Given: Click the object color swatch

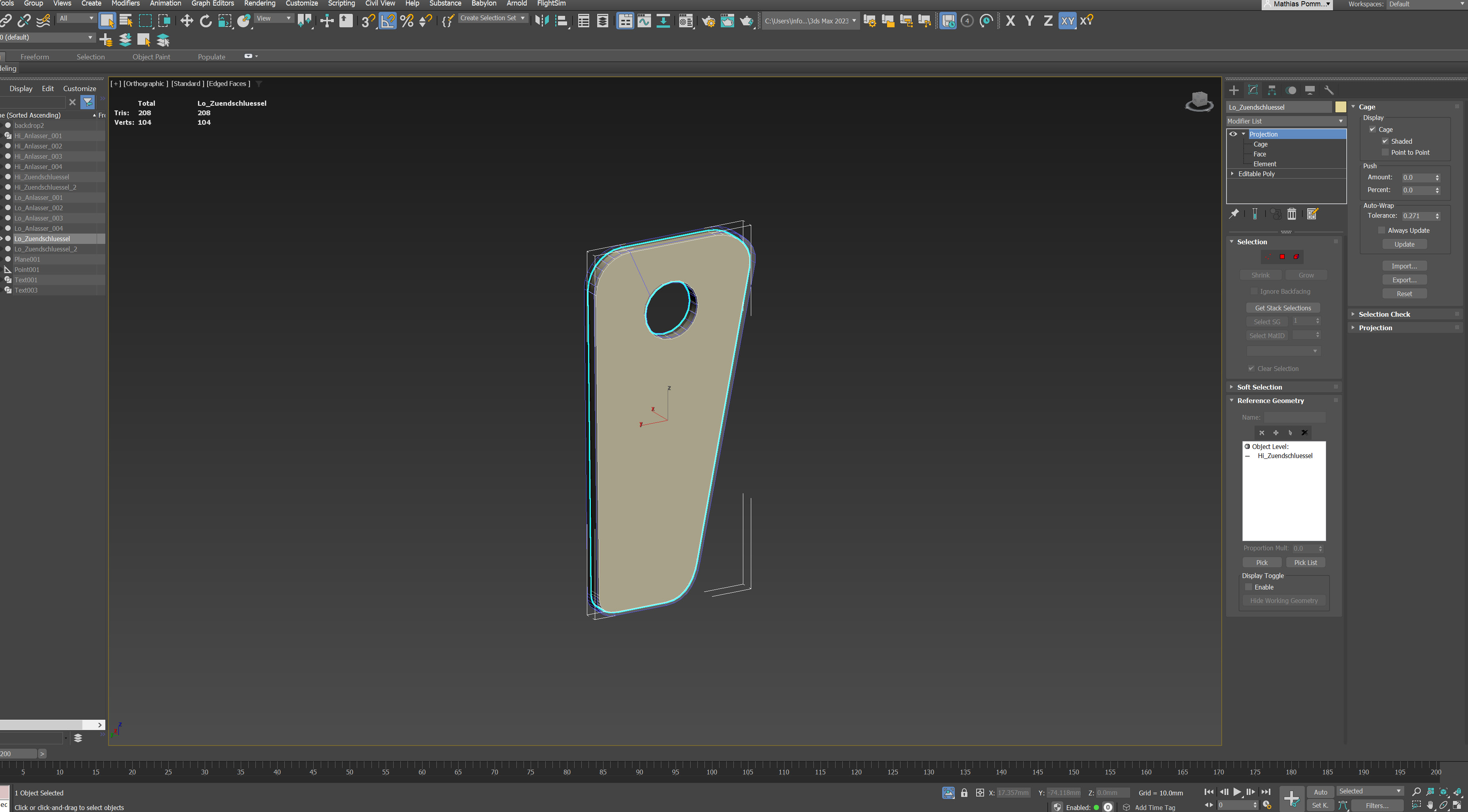Looking at the screenshot, I should point(1340,106).
